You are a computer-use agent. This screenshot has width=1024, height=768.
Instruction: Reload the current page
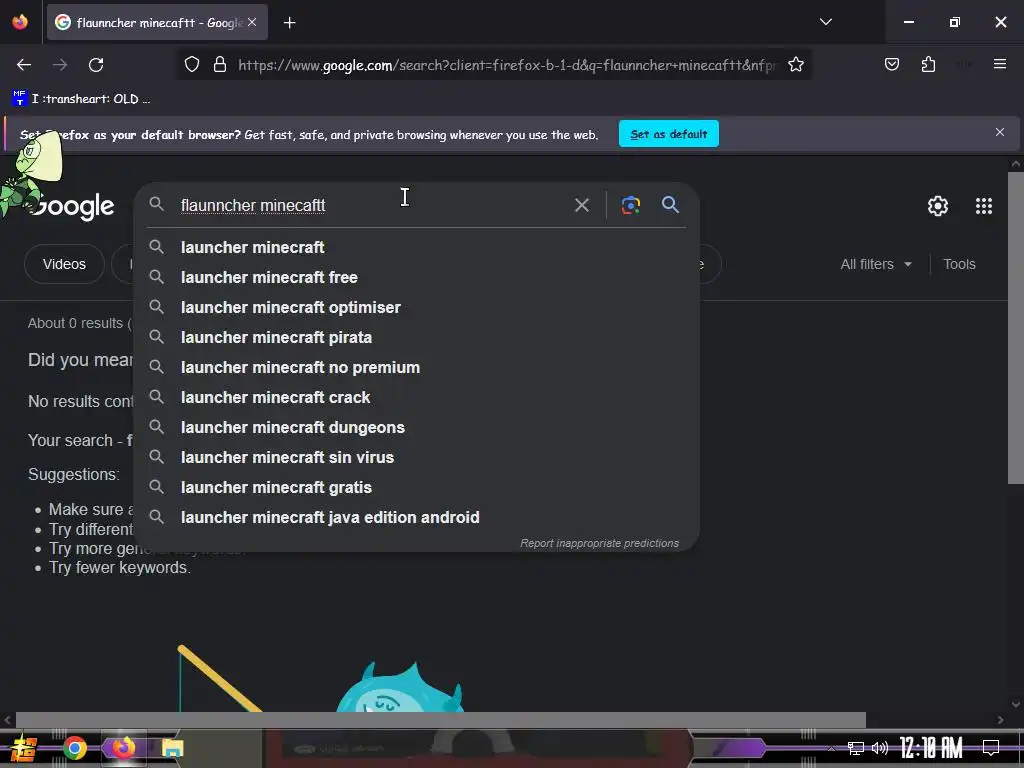tap(96, 65)
